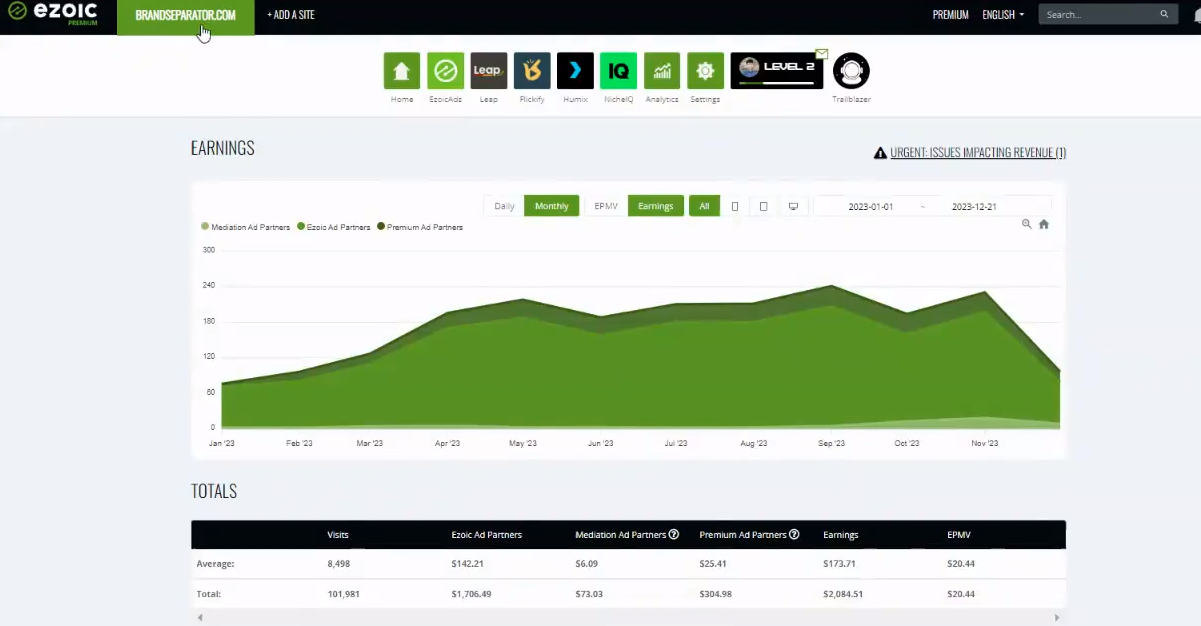Switch chart to Daily view
Viewport: 1201px width, 626px height.
click(504, 206)
